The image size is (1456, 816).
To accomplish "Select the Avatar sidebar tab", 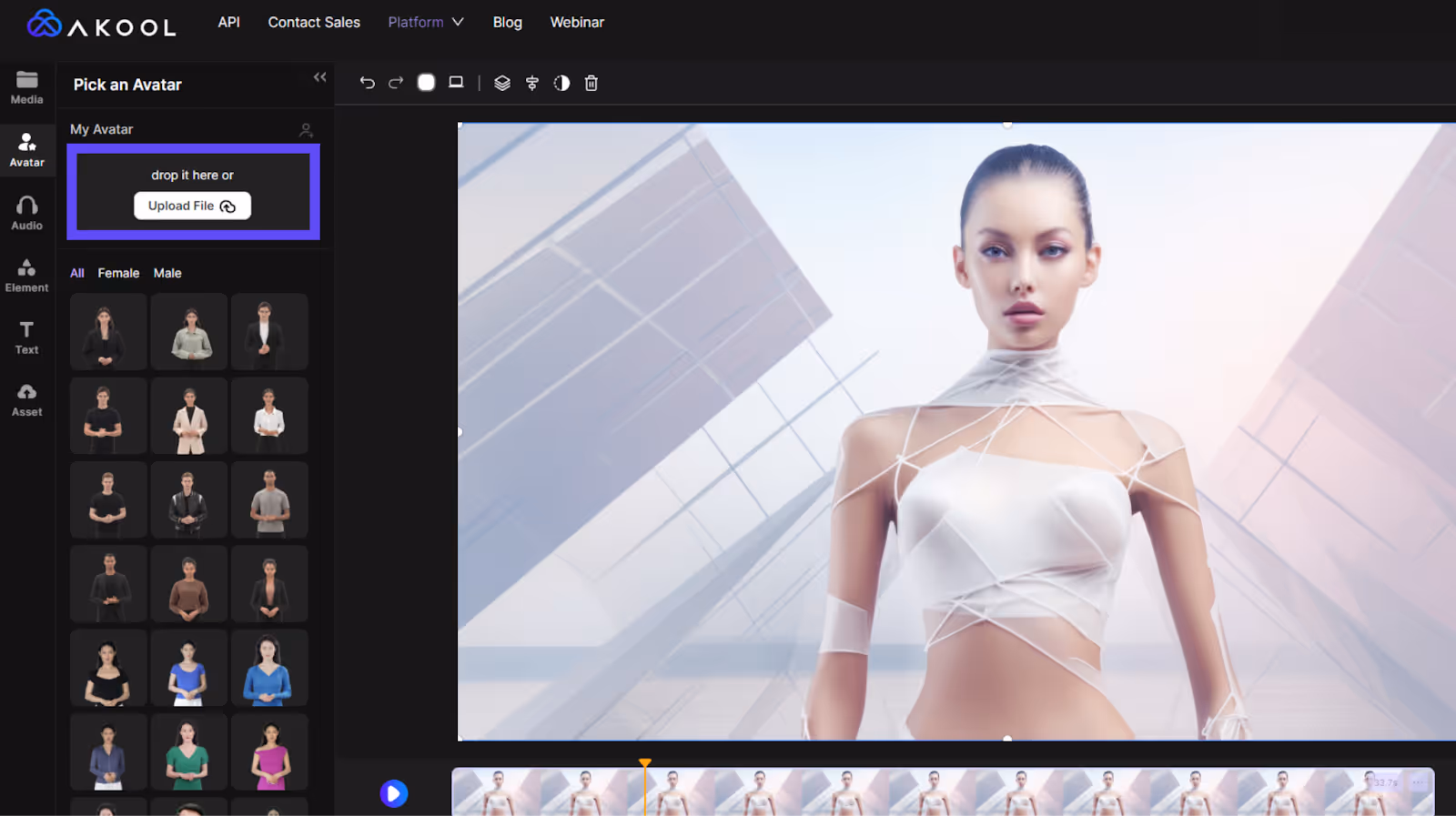I will tap(27, 150).
